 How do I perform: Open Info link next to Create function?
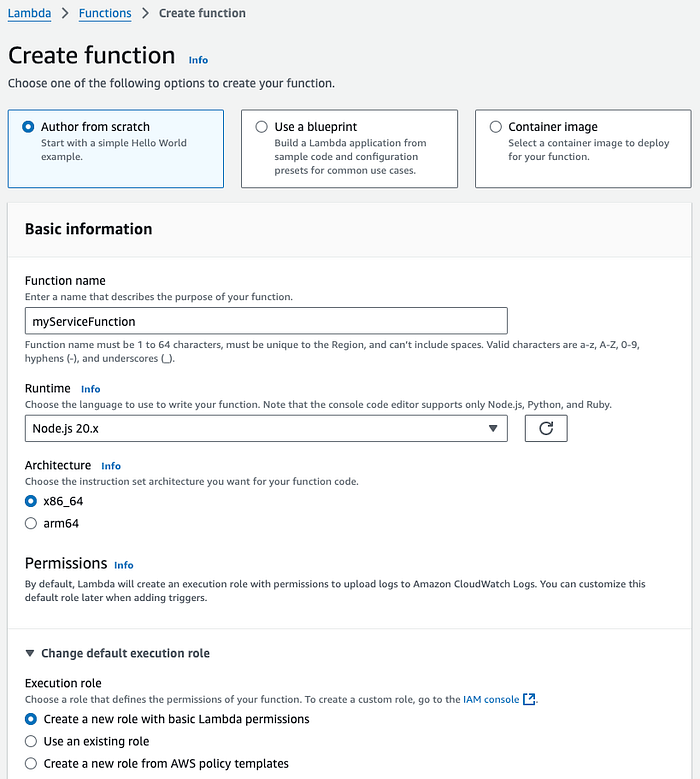point(198,60)
